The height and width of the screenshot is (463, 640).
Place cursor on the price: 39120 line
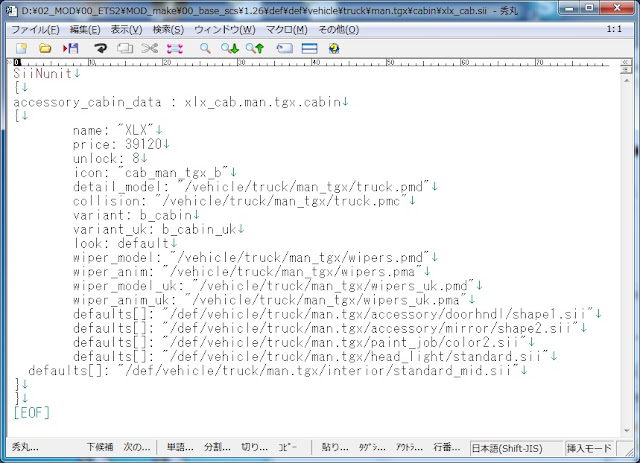[x=121, y=144]
